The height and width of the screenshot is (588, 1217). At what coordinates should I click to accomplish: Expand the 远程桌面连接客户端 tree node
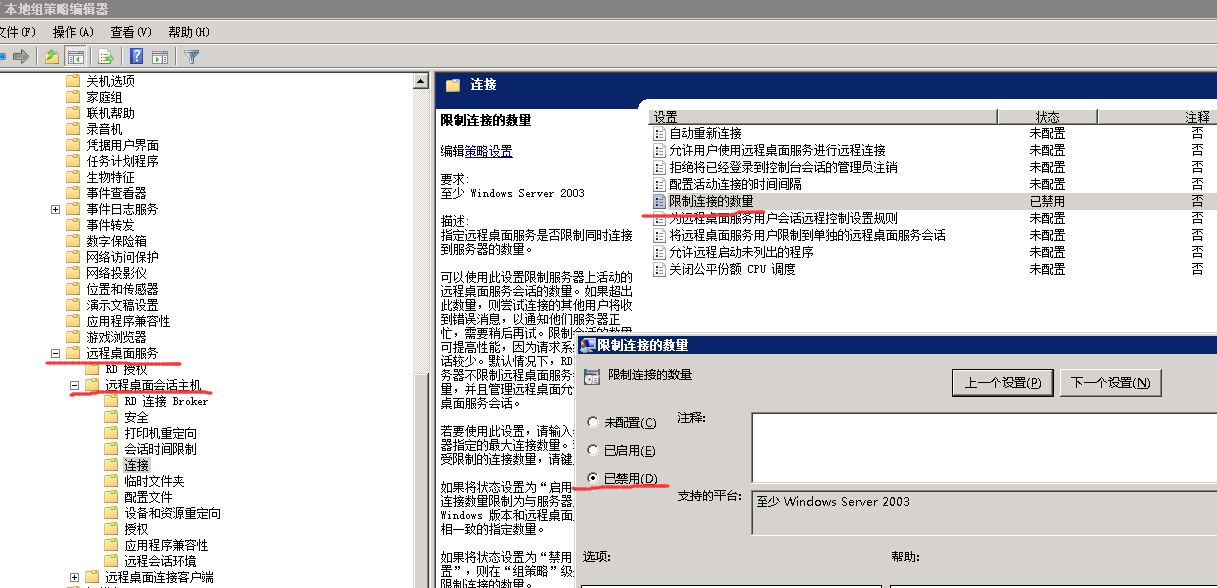(x=74, y=577)
